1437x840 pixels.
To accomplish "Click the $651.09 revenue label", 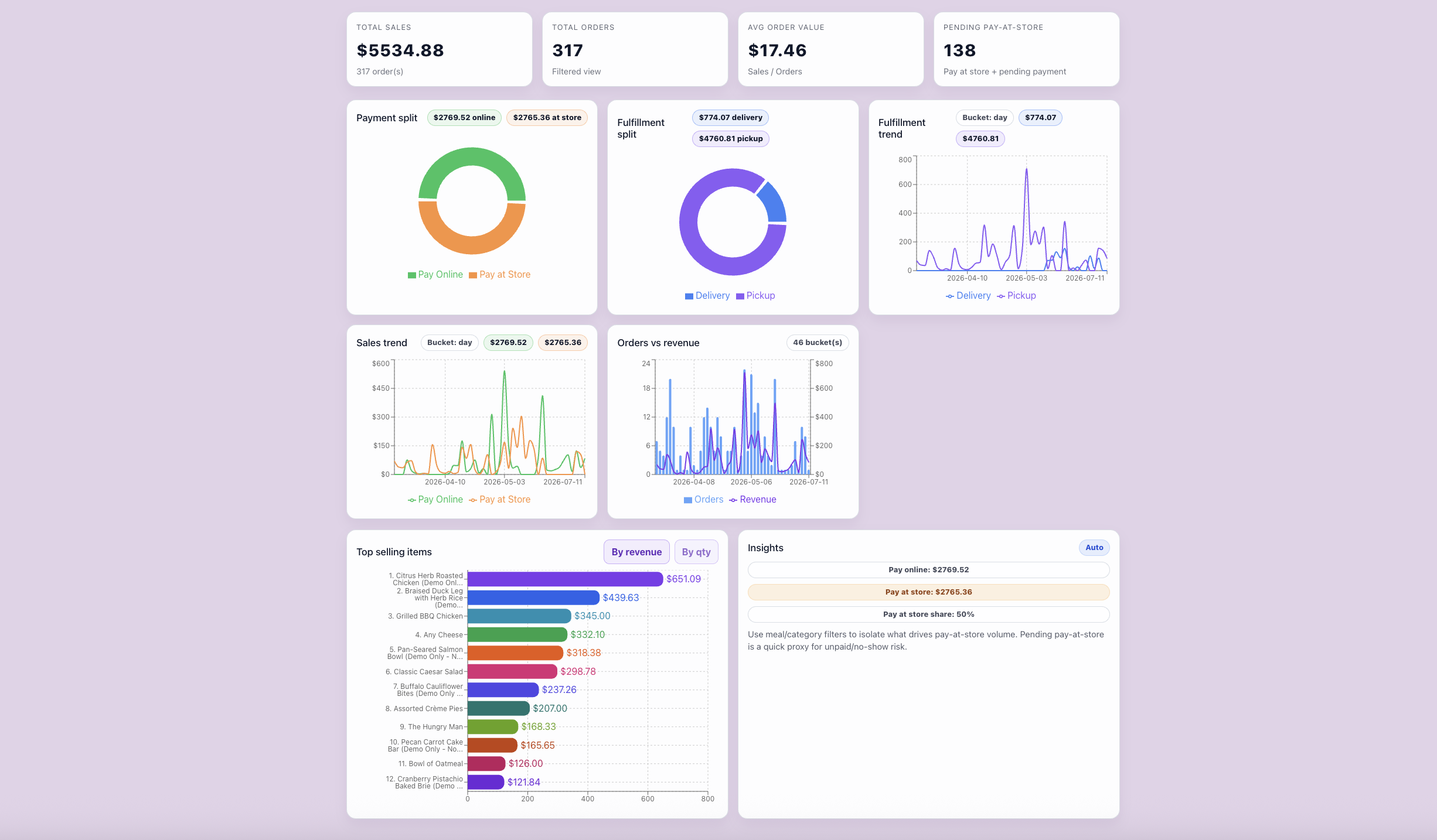I will coord(683,579).
